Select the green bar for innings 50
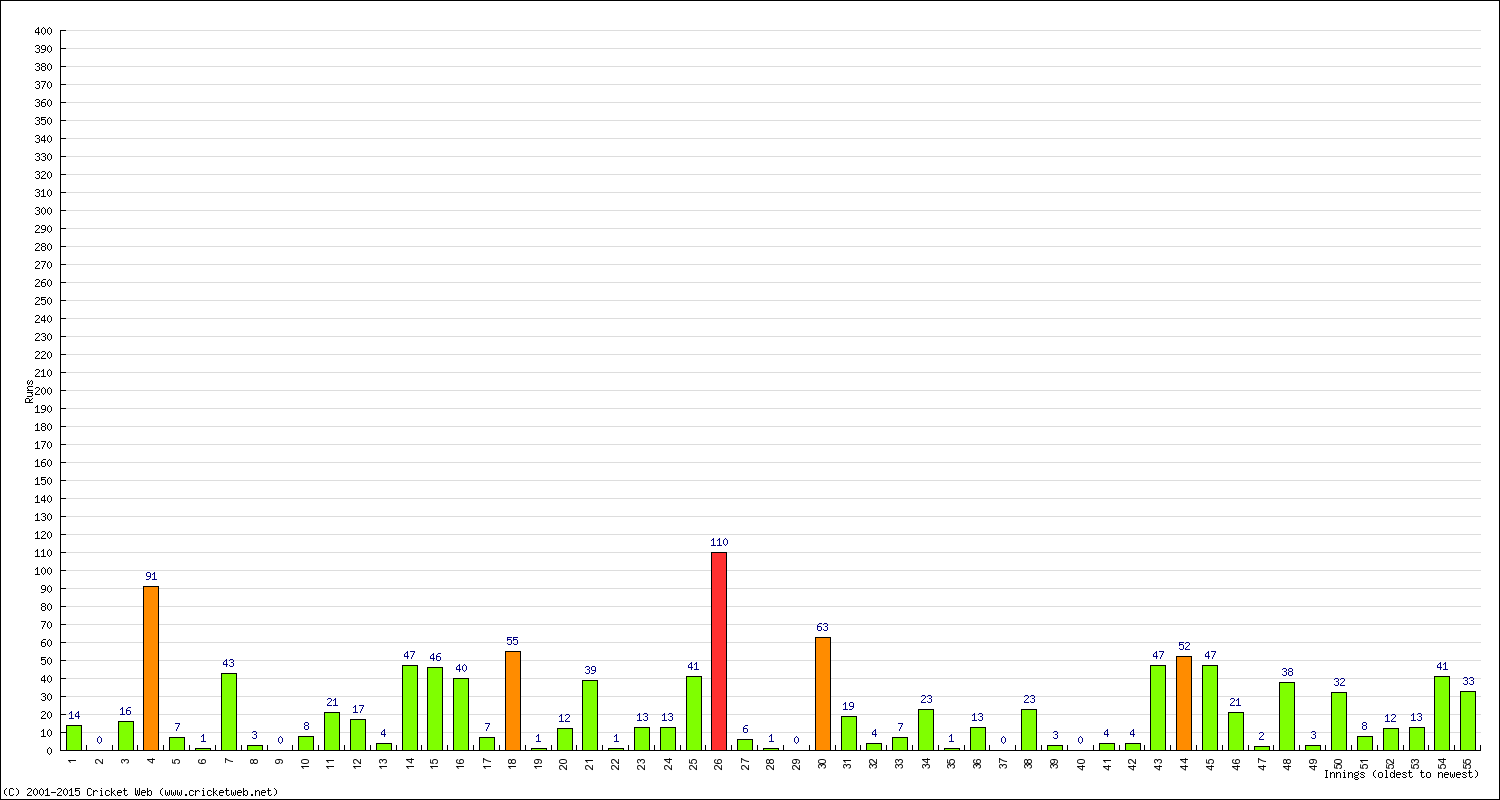This screenshot has width=1500, height=800. (x=1339, y=721)
